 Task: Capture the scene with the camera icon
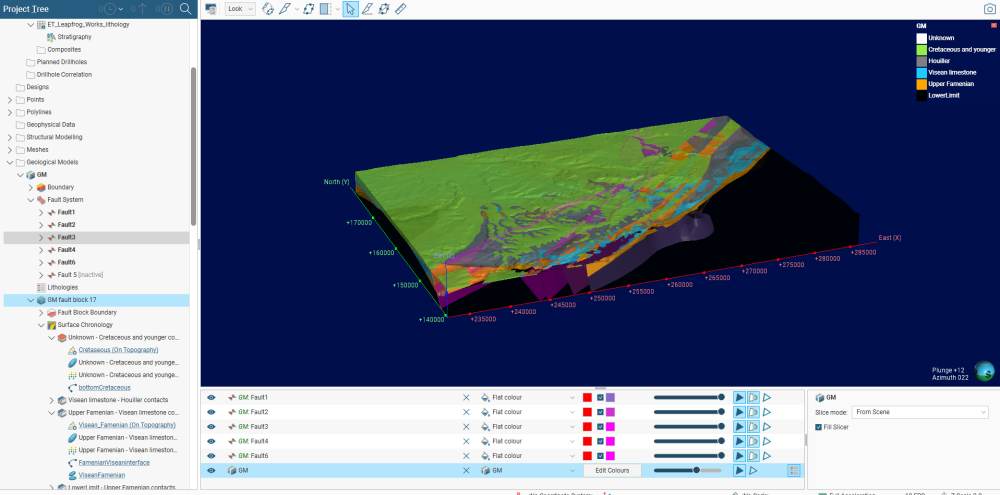(989, 9)
